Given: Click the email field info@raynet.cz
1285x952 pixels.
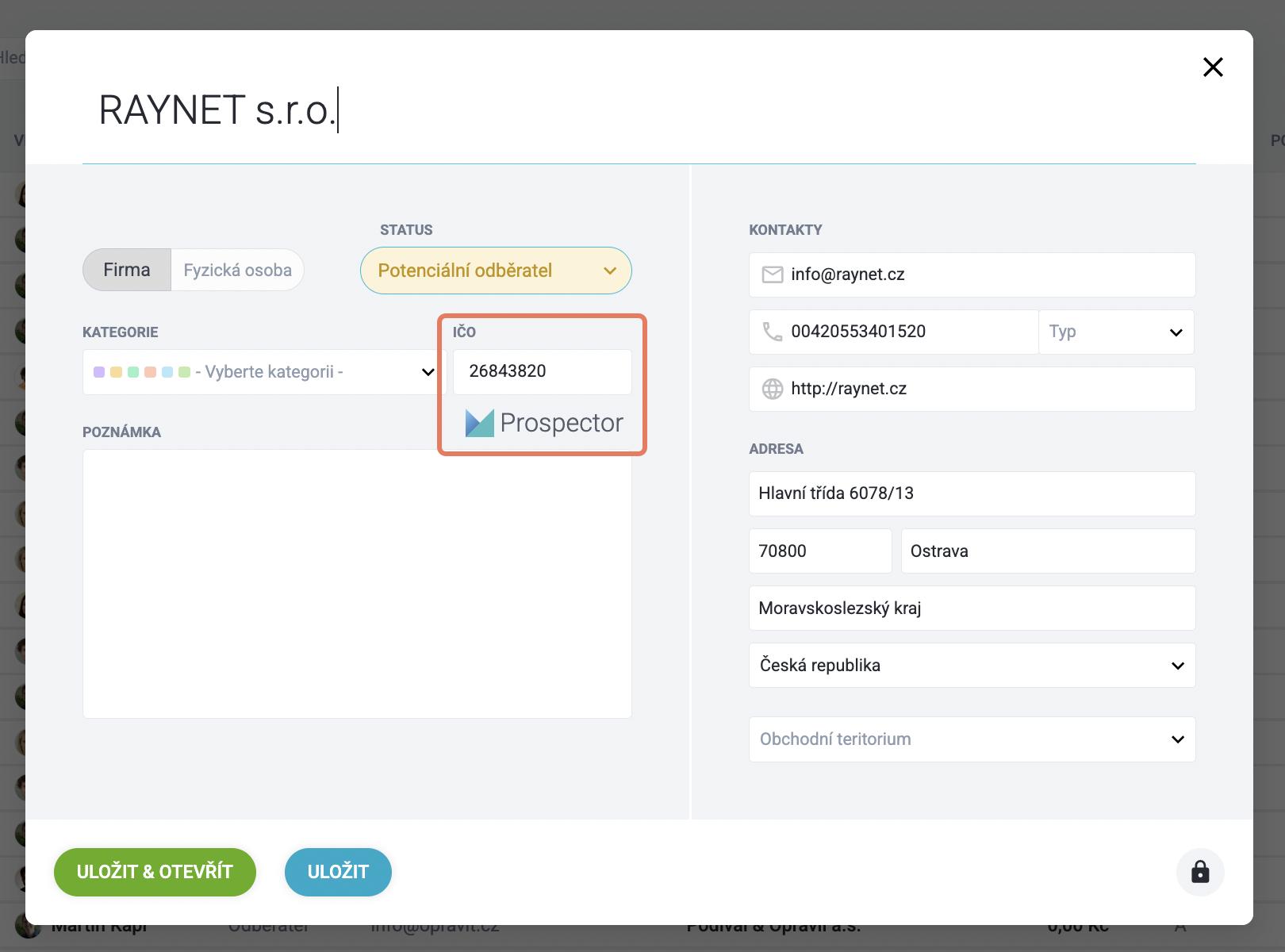Looking at the screenshot, I should pyautogui.click(x=972, y=274).
